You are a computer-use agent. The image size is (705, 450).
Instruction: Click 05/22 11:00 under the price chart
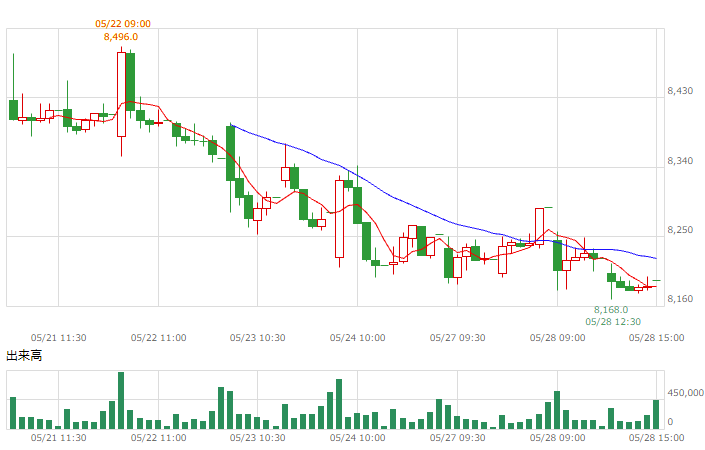[x=158, y=338]
